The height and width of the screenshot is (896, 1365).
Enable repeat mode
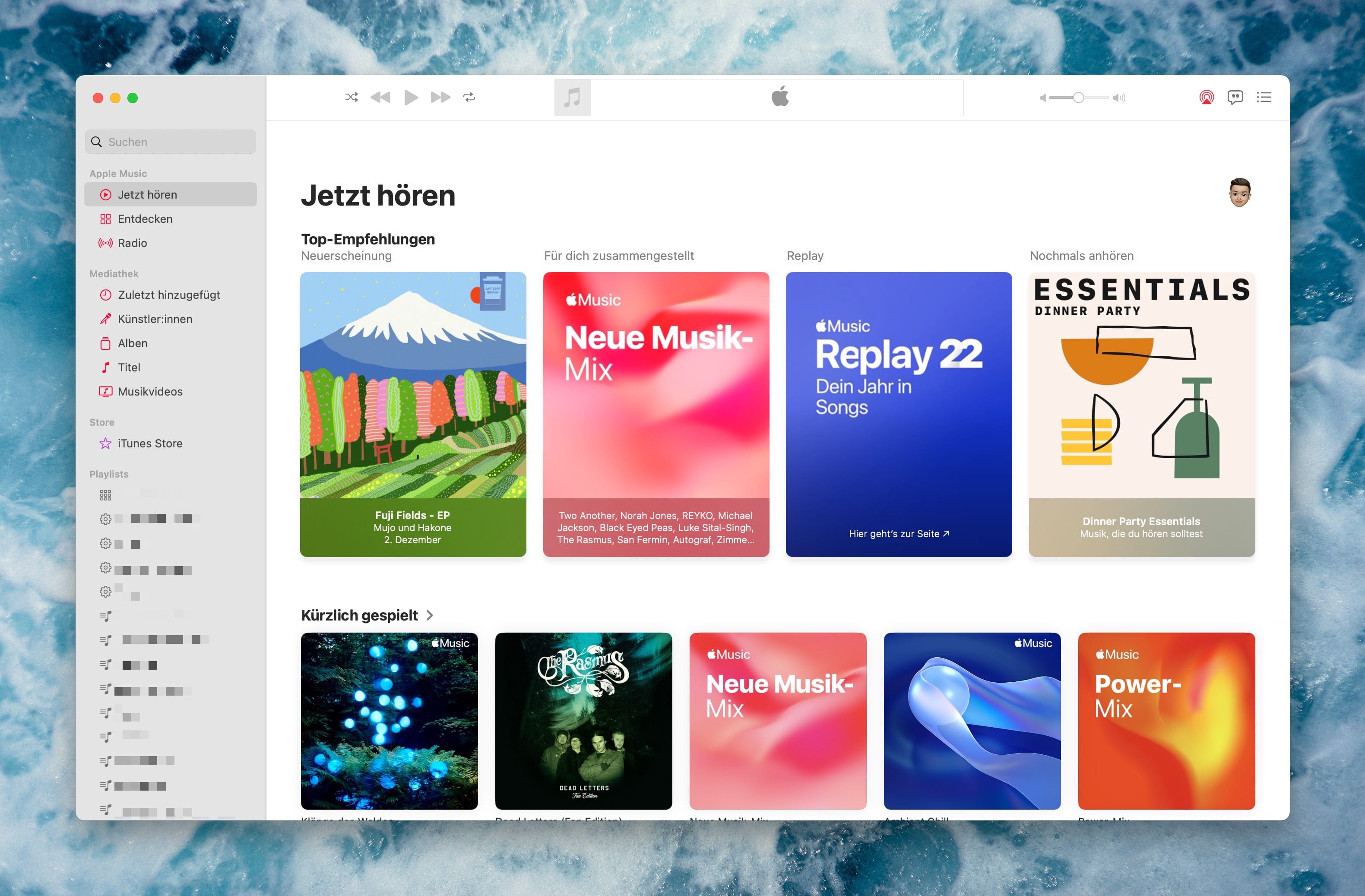[x=470, y=97]
